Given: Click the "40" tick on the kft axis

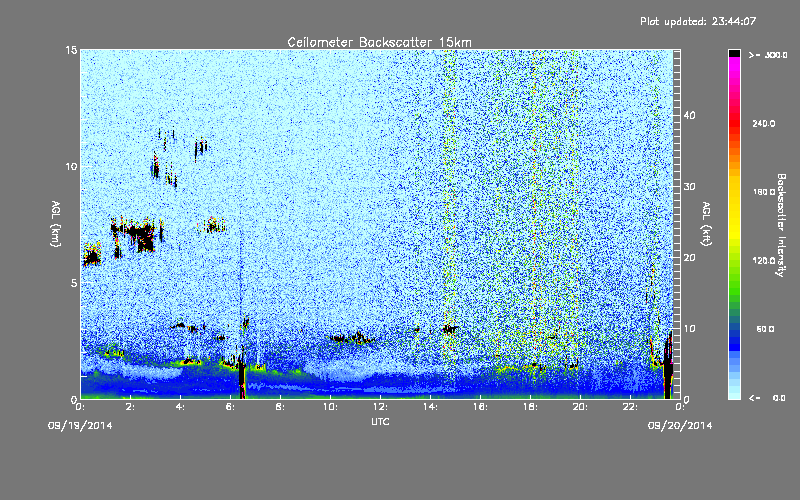Looking at the screenshot, I should 689,115.
